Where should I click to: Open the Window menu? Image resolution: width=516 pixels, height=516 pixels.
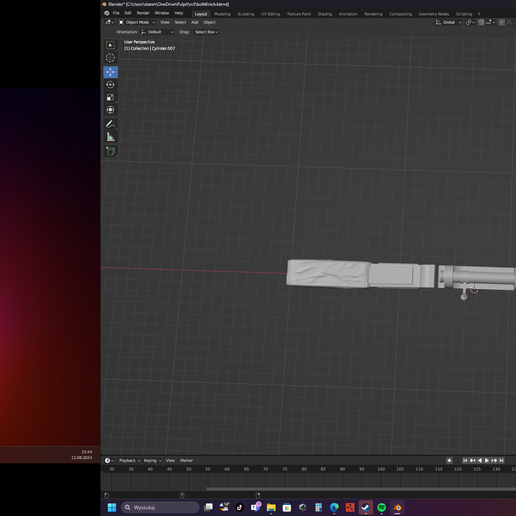[x=162, y=13]
